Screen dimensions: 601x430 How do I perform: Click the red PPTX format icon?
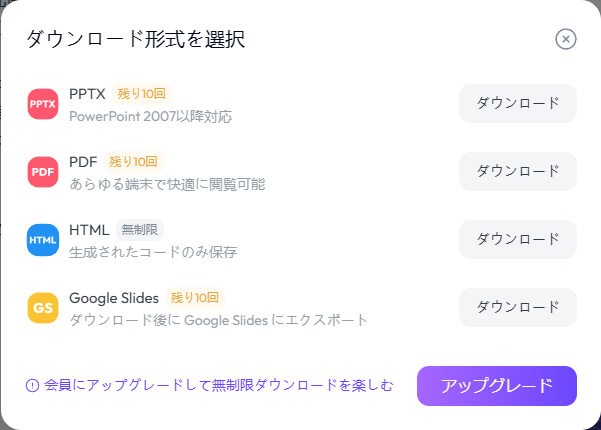click(43, 104)
